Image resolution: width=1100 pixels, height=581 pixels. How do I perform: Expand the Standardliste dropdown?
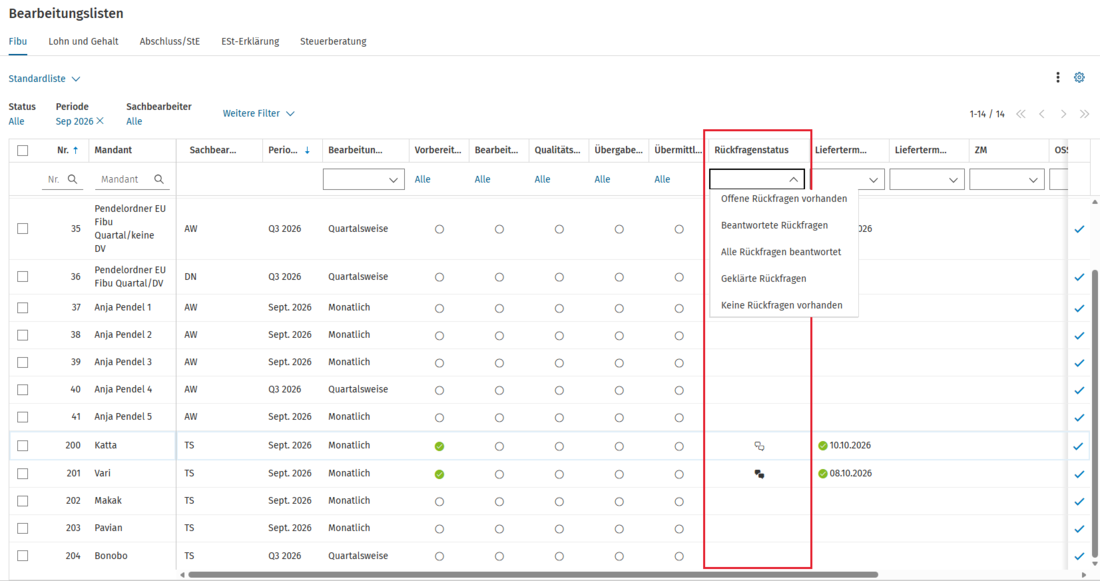coord(44,79)
